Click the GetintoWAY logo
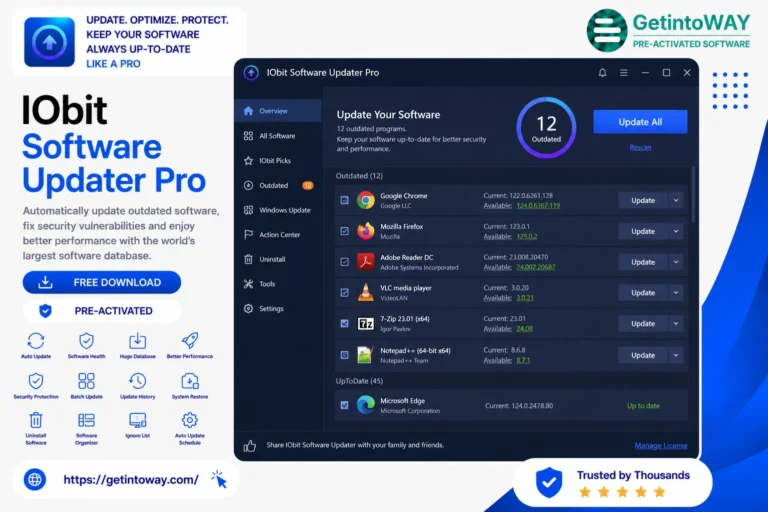This screenshot has width=768, height=512. (669, 30)
